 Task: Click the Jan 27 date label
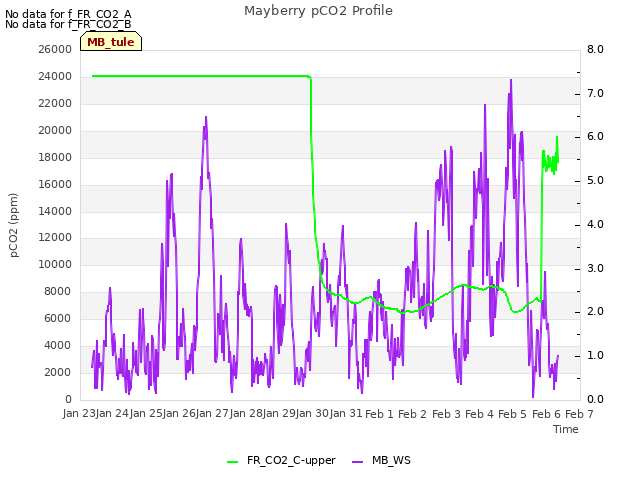pos(212,413)
